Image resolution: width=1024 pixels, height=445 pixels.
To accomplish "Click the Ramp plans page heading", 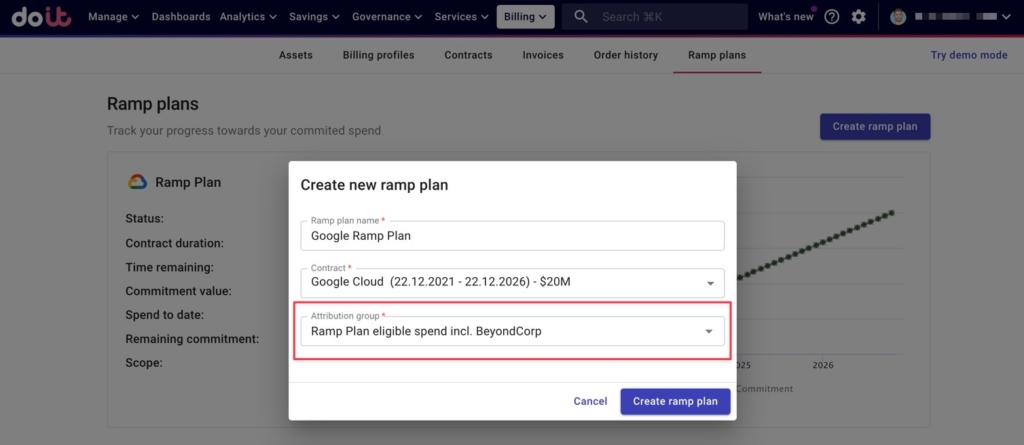I will click(x=153, y=104).
